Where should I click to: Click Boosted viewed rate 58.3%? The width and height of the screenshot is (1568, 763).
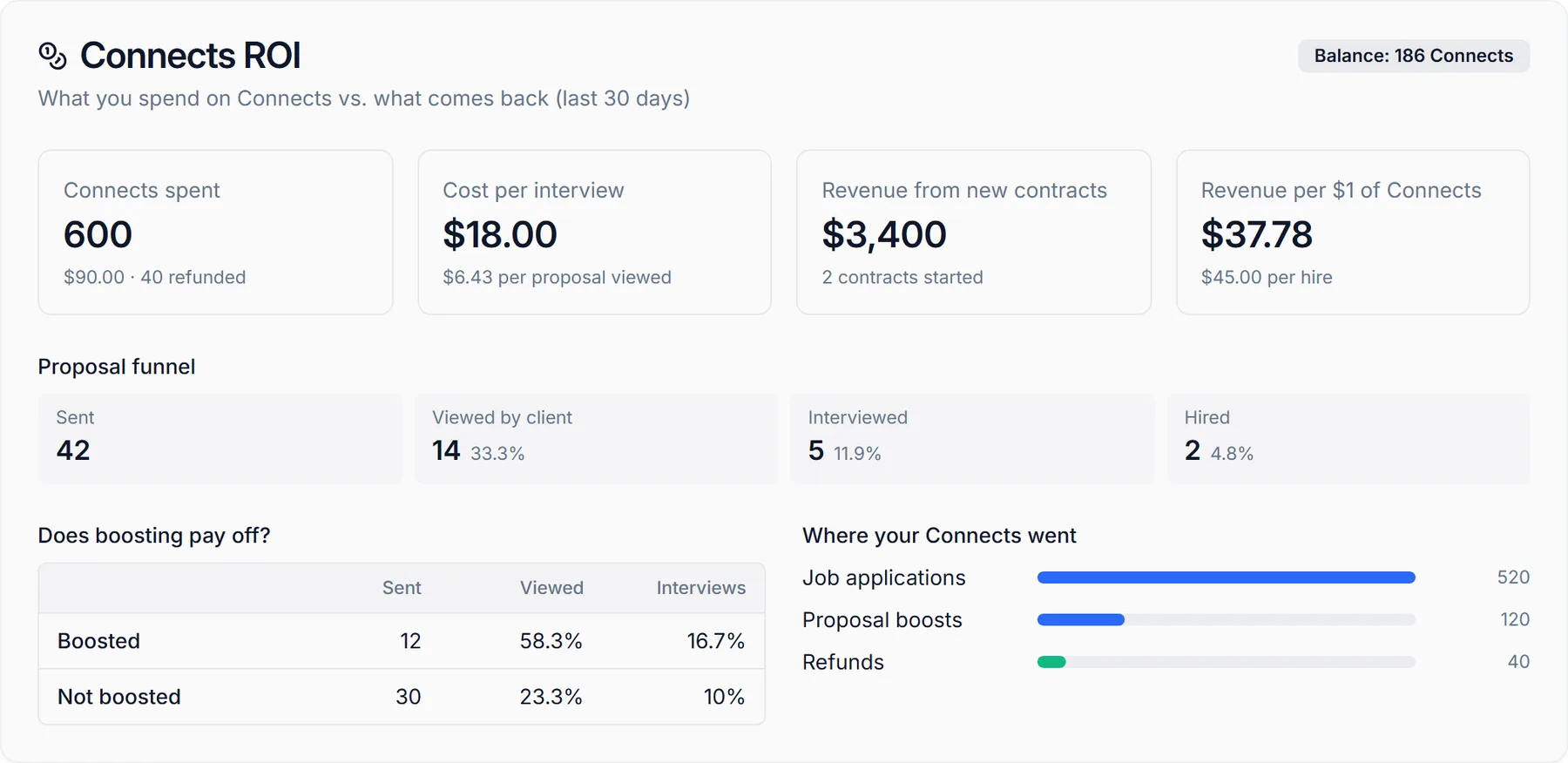tap(551, 641)
